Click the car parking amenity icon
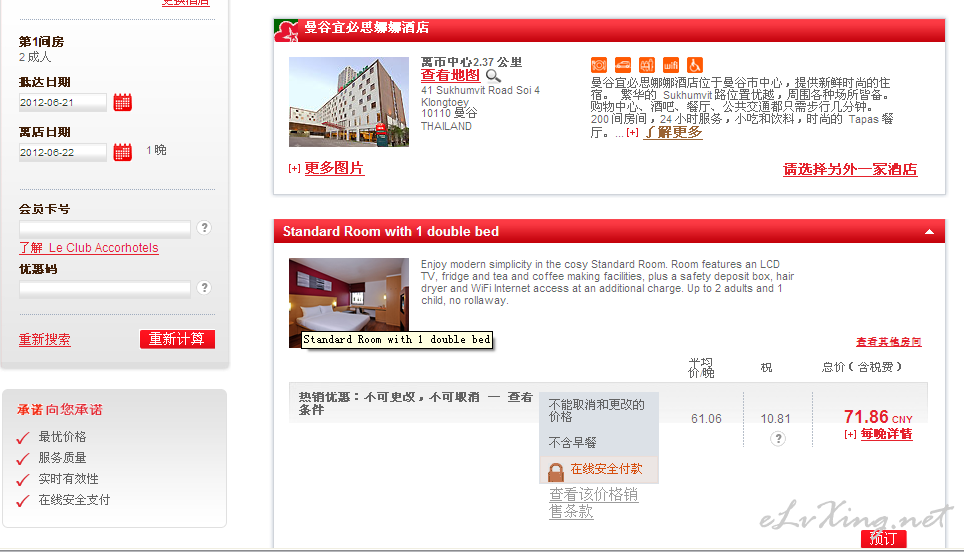Screen dimensions: 964x552 (623, 65)
